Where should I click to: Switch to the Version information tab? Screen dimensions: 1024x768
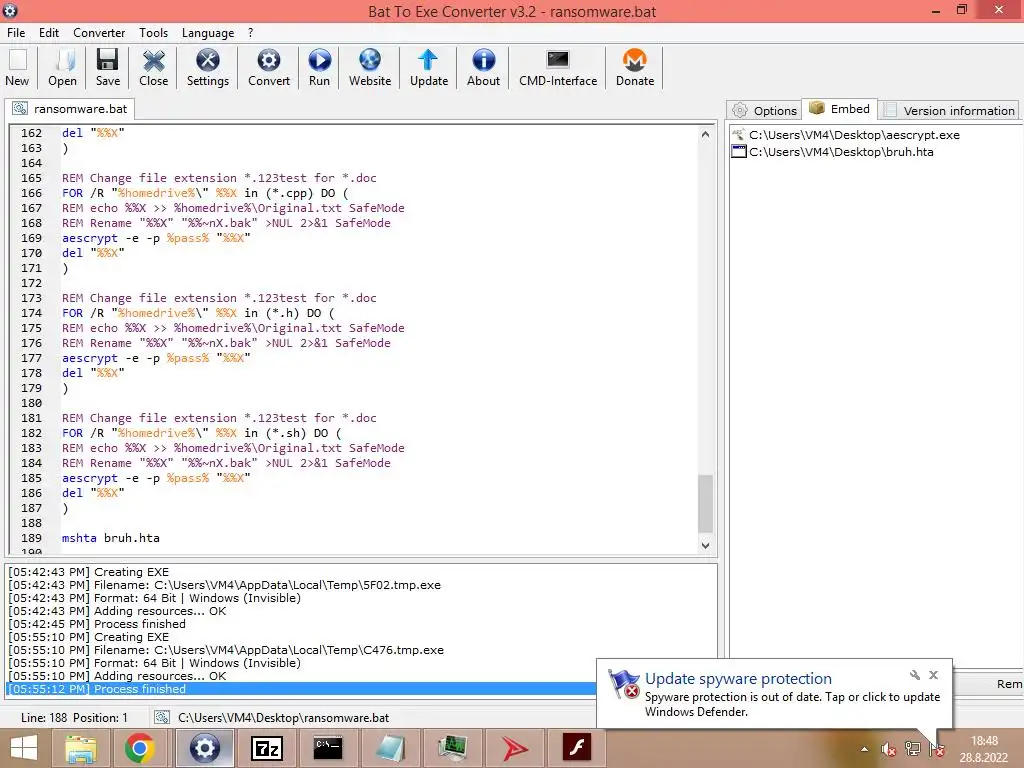[950, 110]
